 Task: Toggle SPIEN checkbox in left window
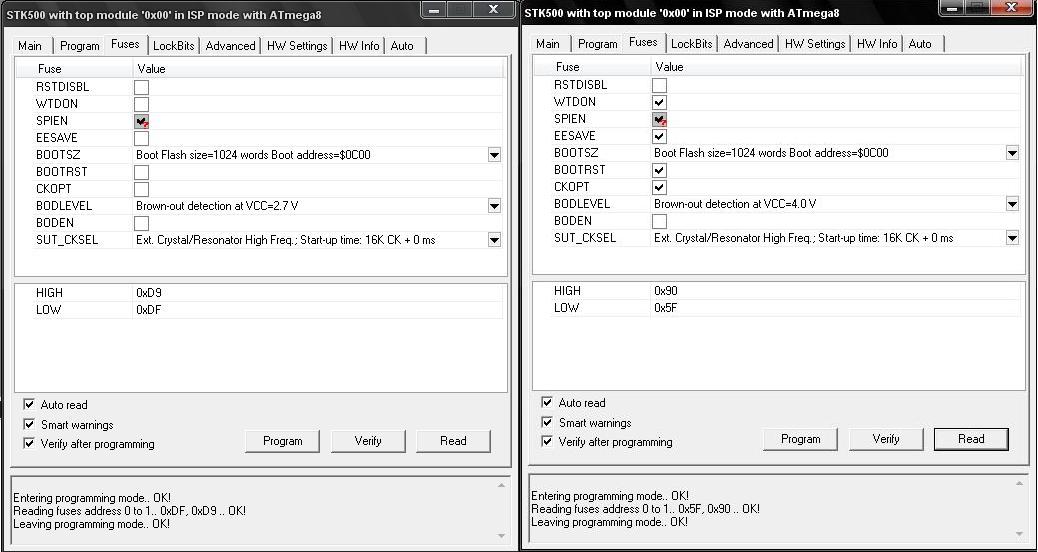click(x=141, y=121)
